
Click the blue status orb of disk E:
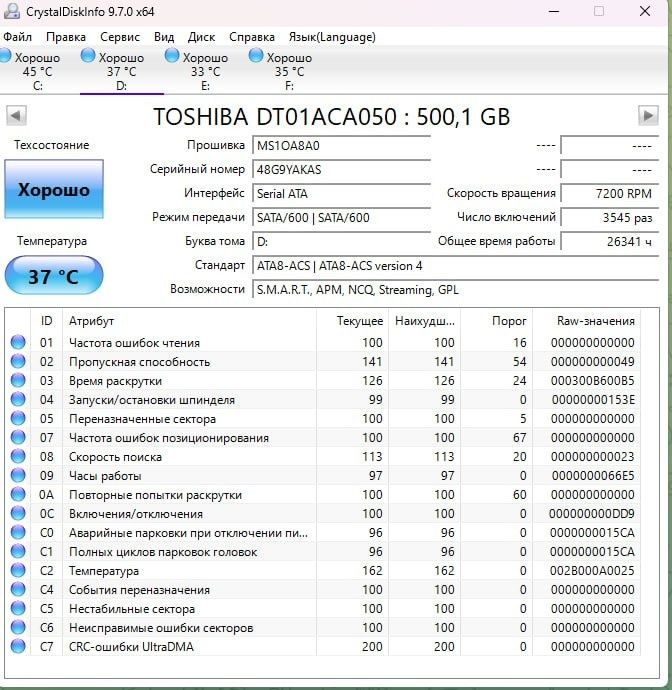(x=172, y=55)
